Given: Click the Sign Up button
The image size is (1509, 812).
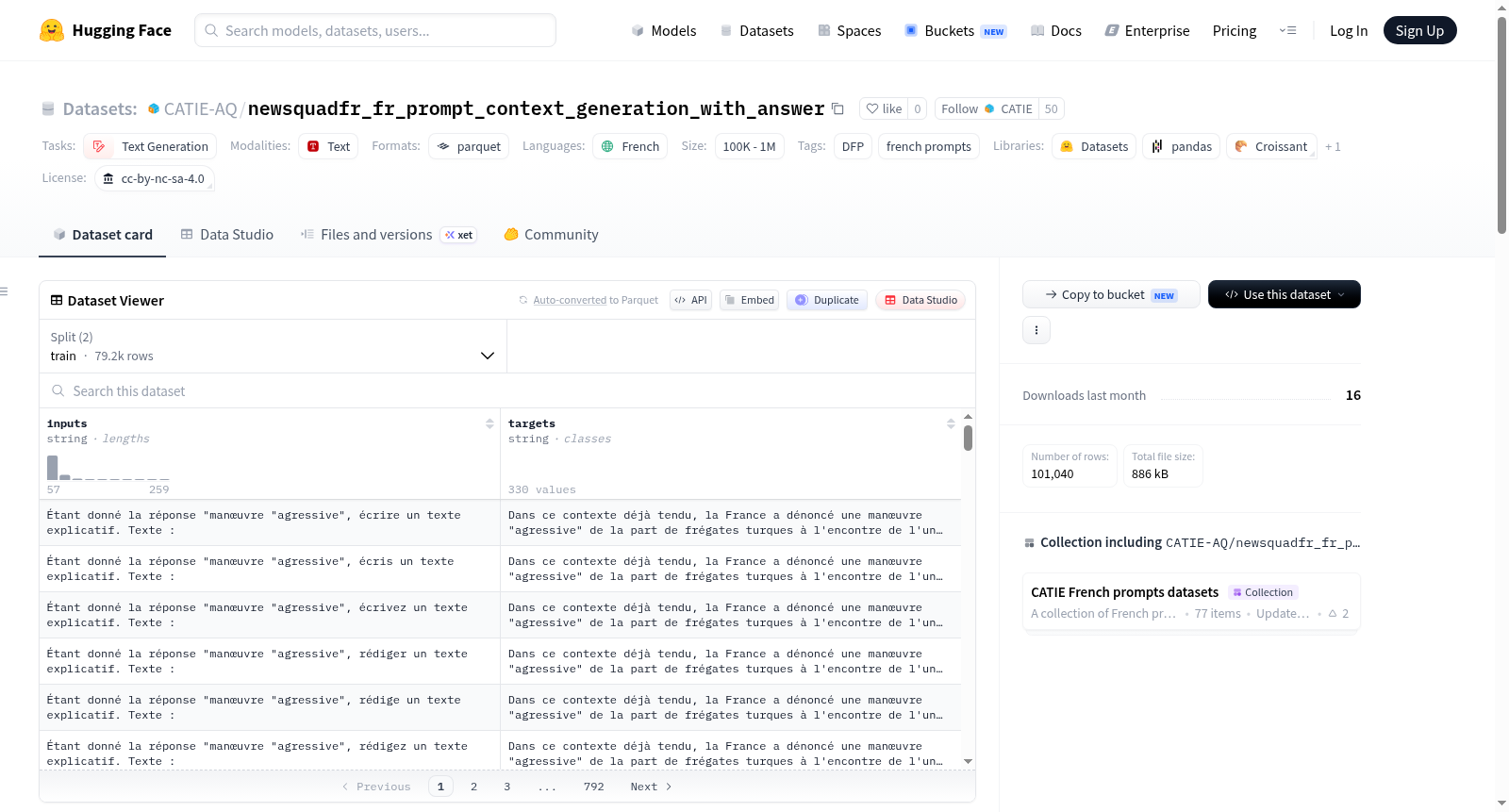Looking at the screenshot, I should 1419,30.
